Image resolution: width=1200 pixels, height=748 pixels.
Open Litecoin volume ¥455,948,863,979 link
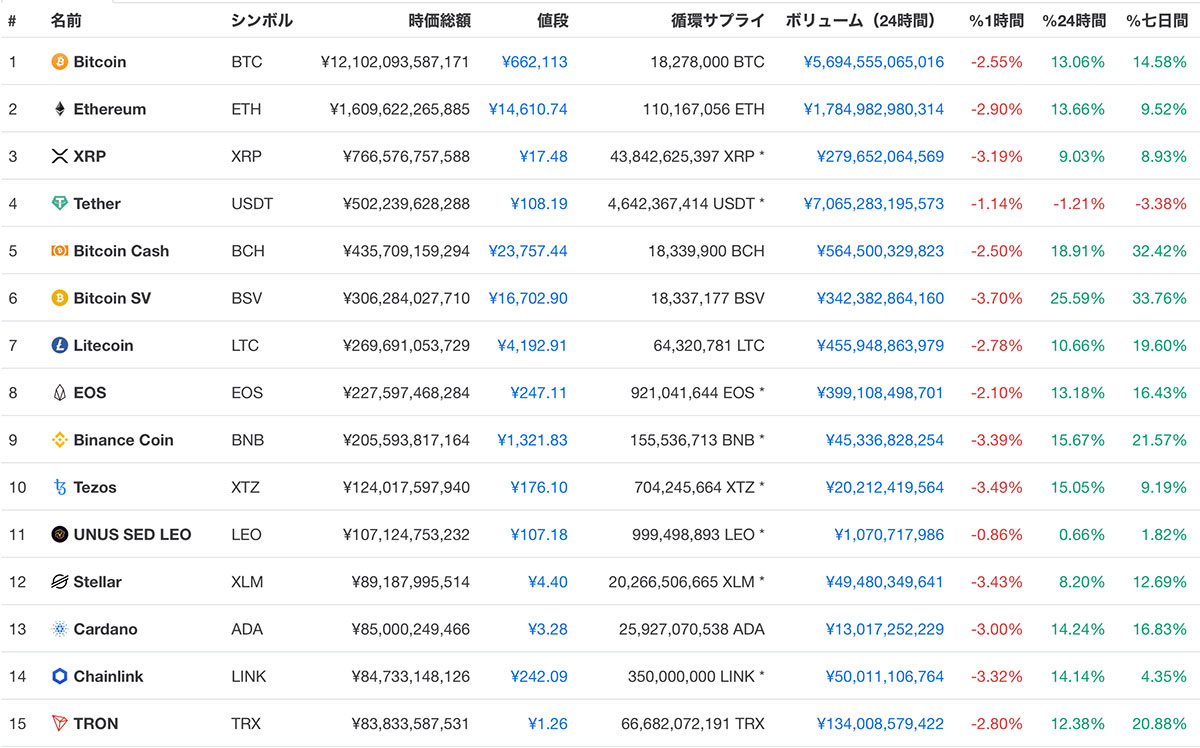coord(880,345)
